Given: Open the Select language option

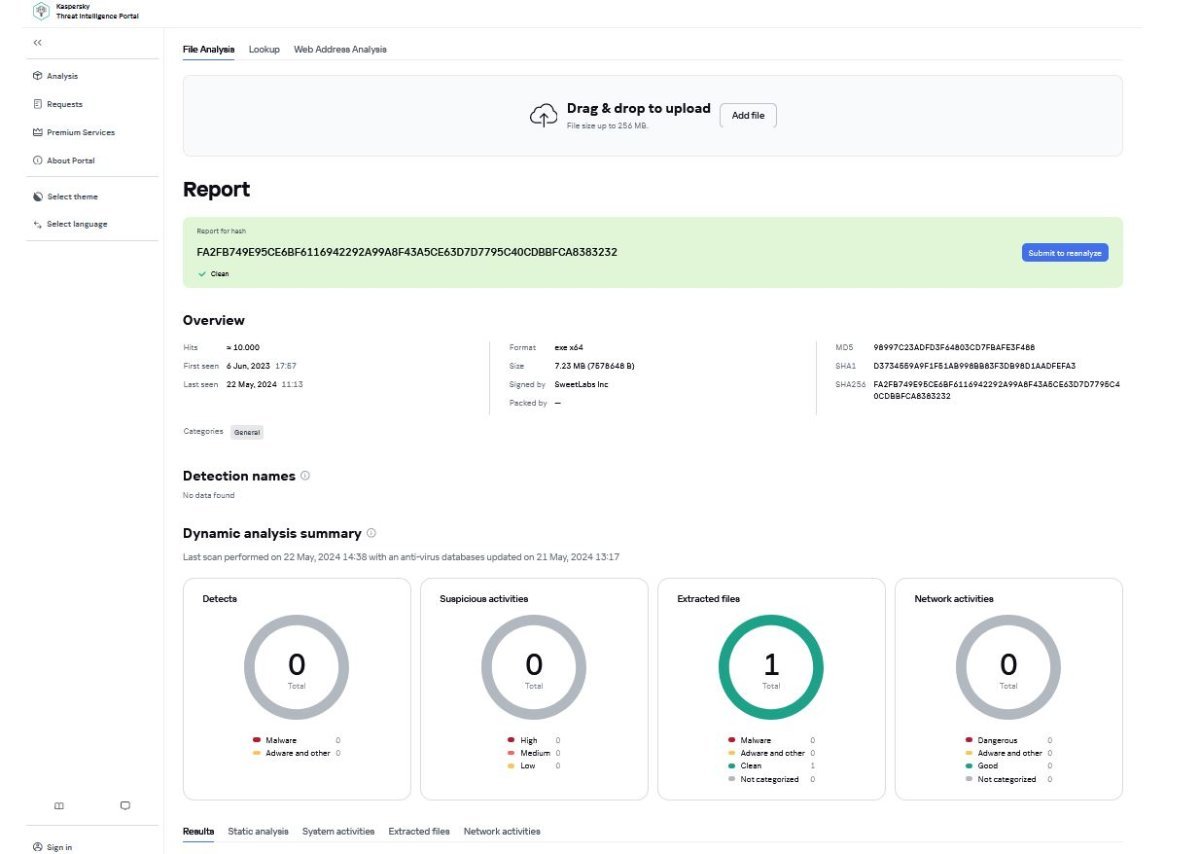Looking at the screenshot, I should 76,224.
